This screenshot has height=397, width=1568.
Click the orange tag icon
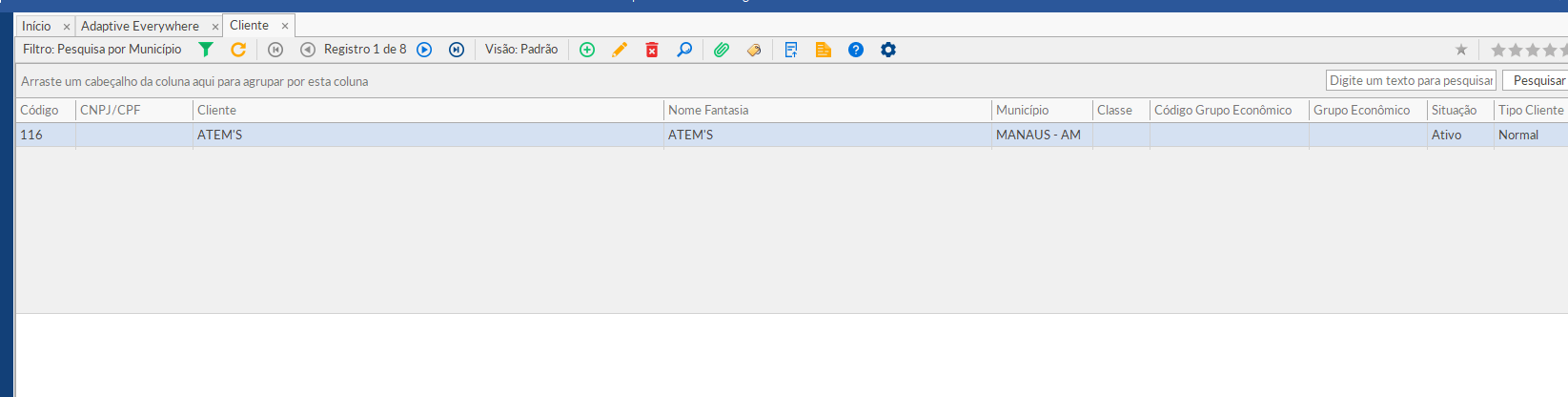[754, 50]
